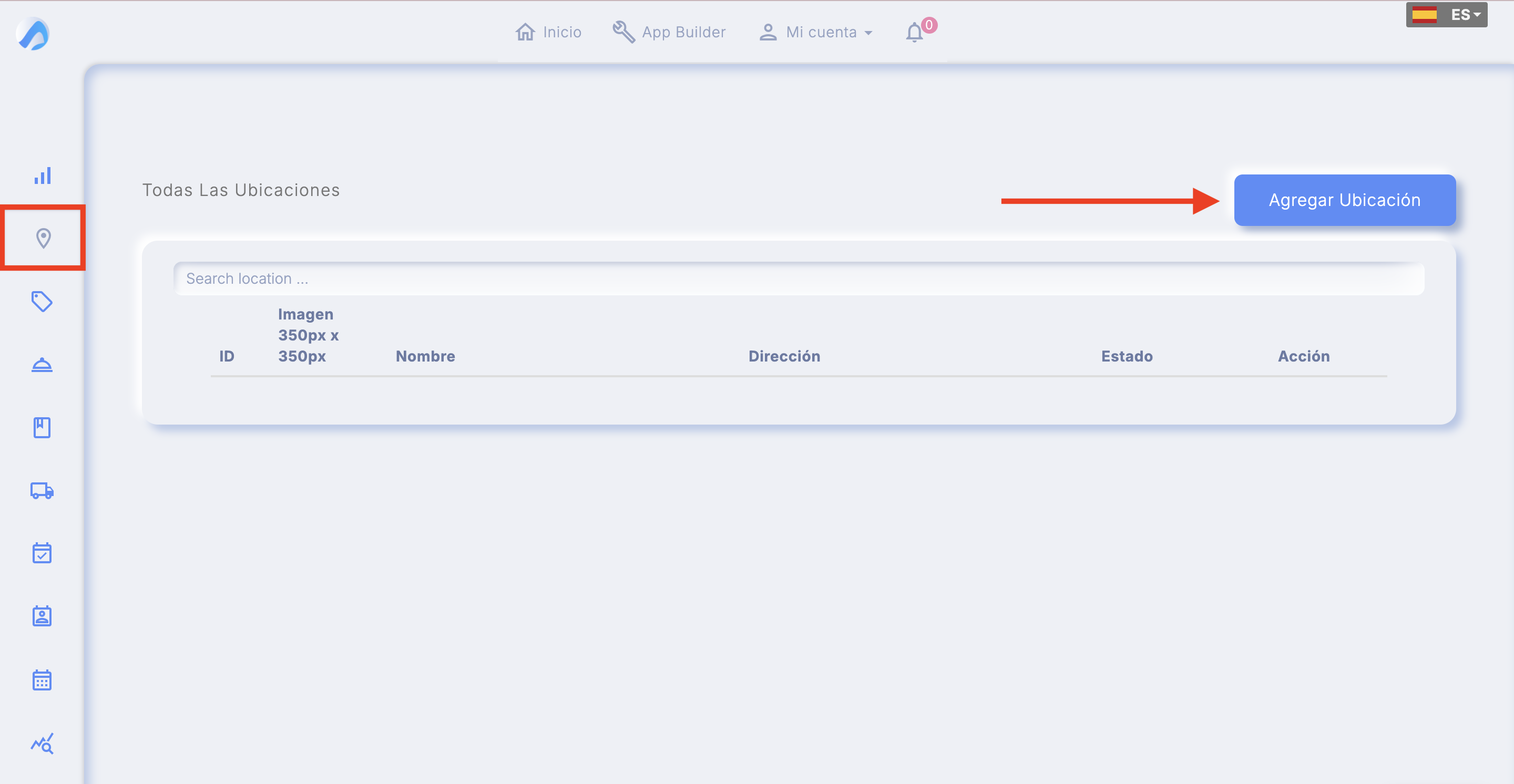Open the tag icon in the sidebar
The width and height of the screenshot is (1514, 784).
pos(42,301)
